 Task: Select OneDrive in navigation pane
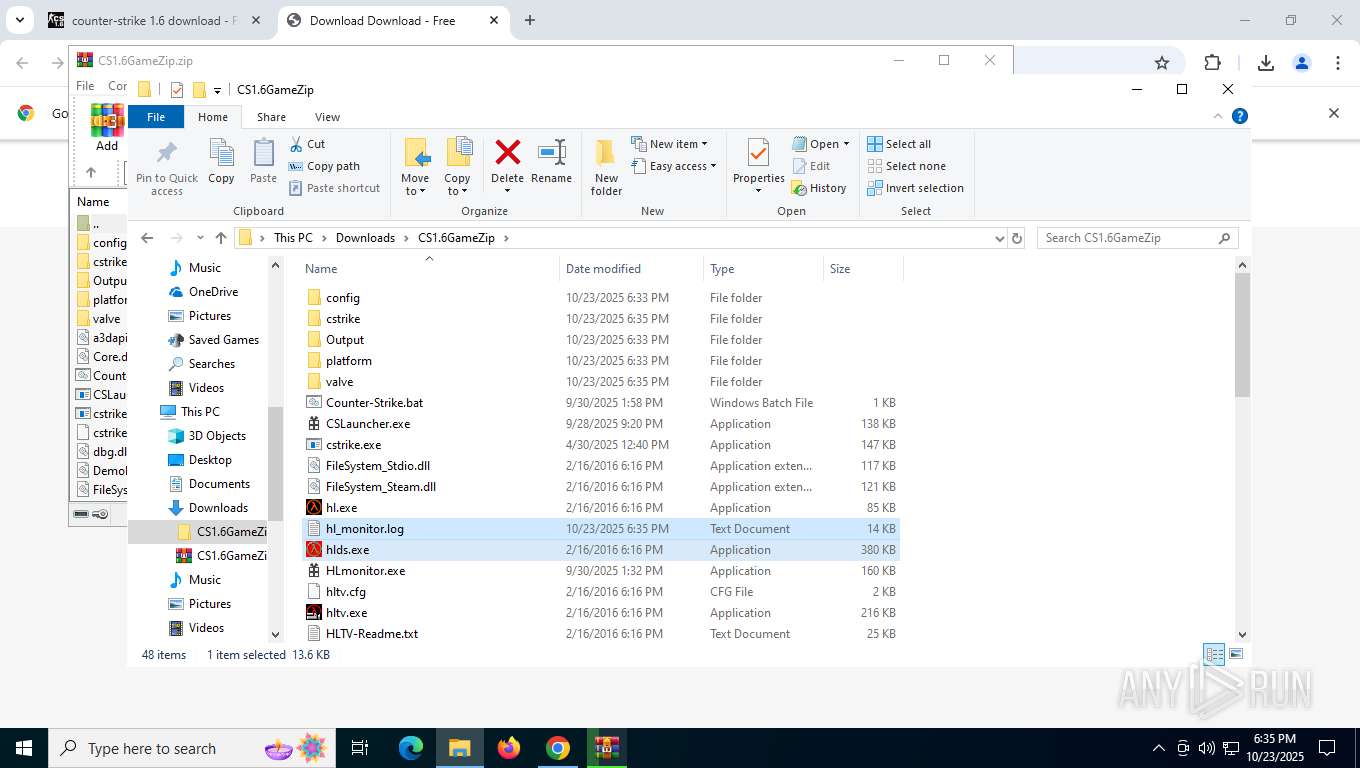click(x=213, y=292)
